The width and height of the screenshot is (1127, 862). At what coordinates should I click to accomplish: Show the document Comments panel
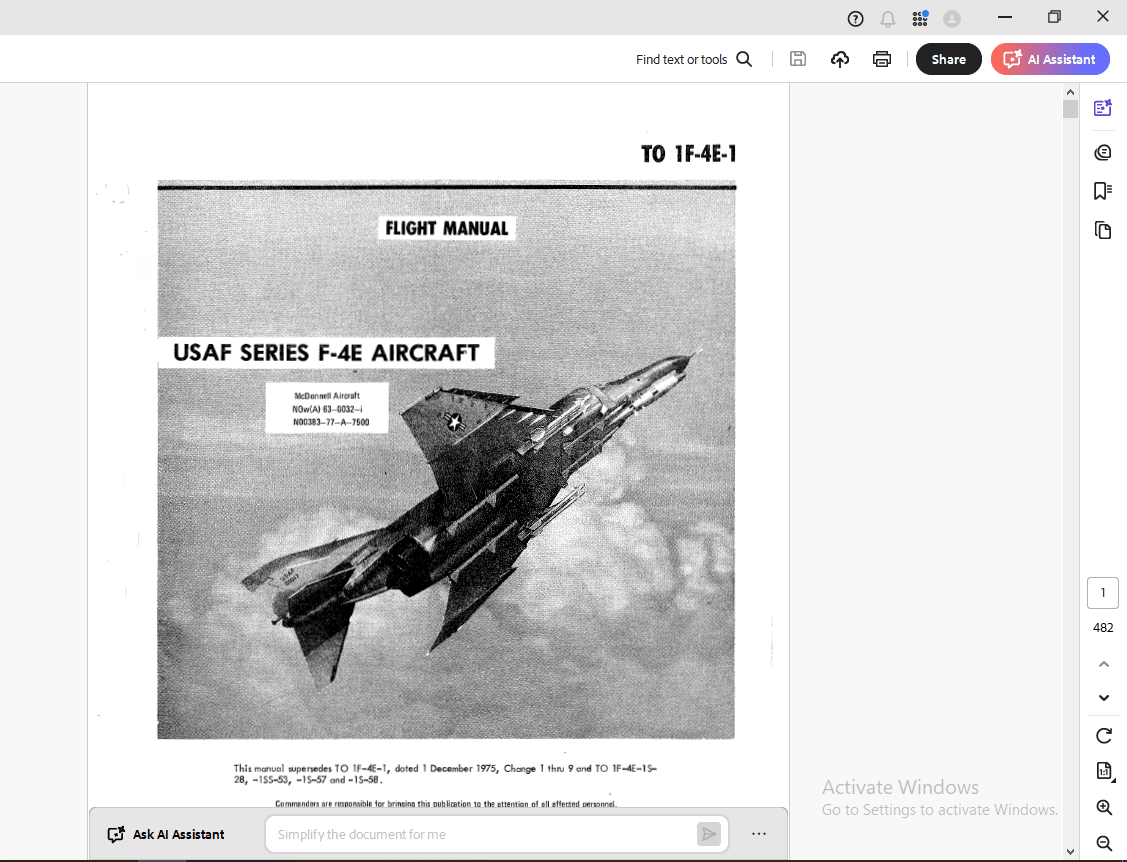click(x=1102, y=152)
